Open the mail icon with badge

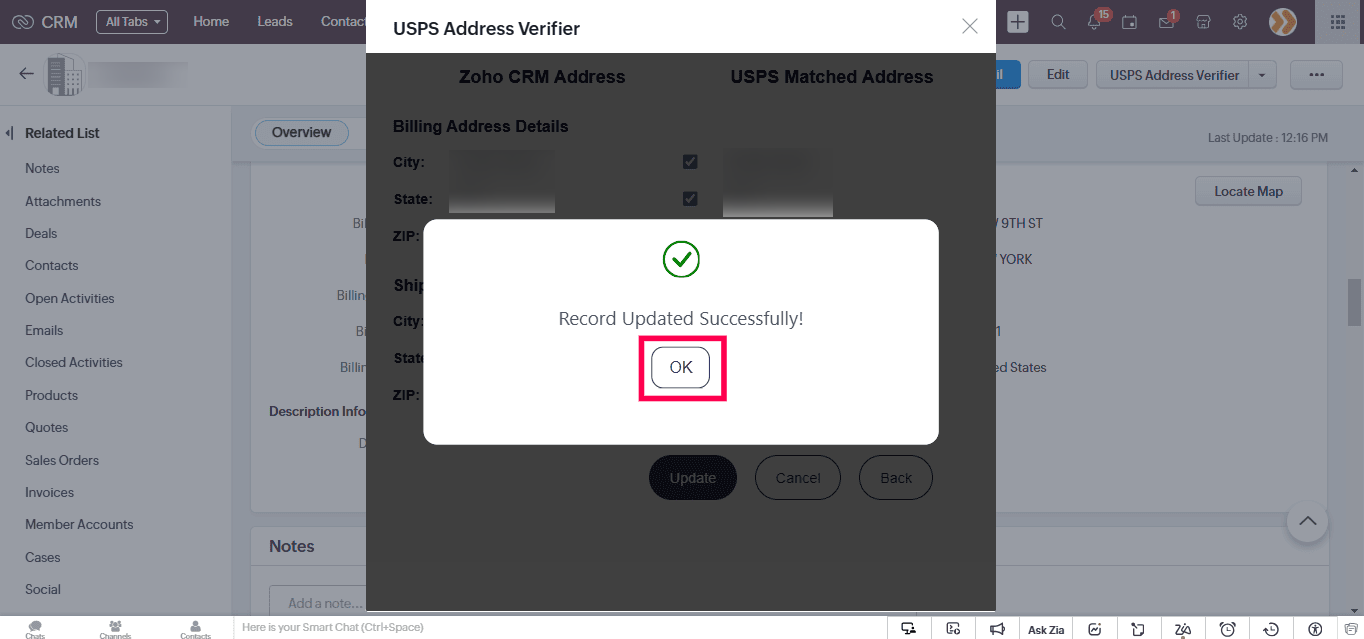point(1167,21)
